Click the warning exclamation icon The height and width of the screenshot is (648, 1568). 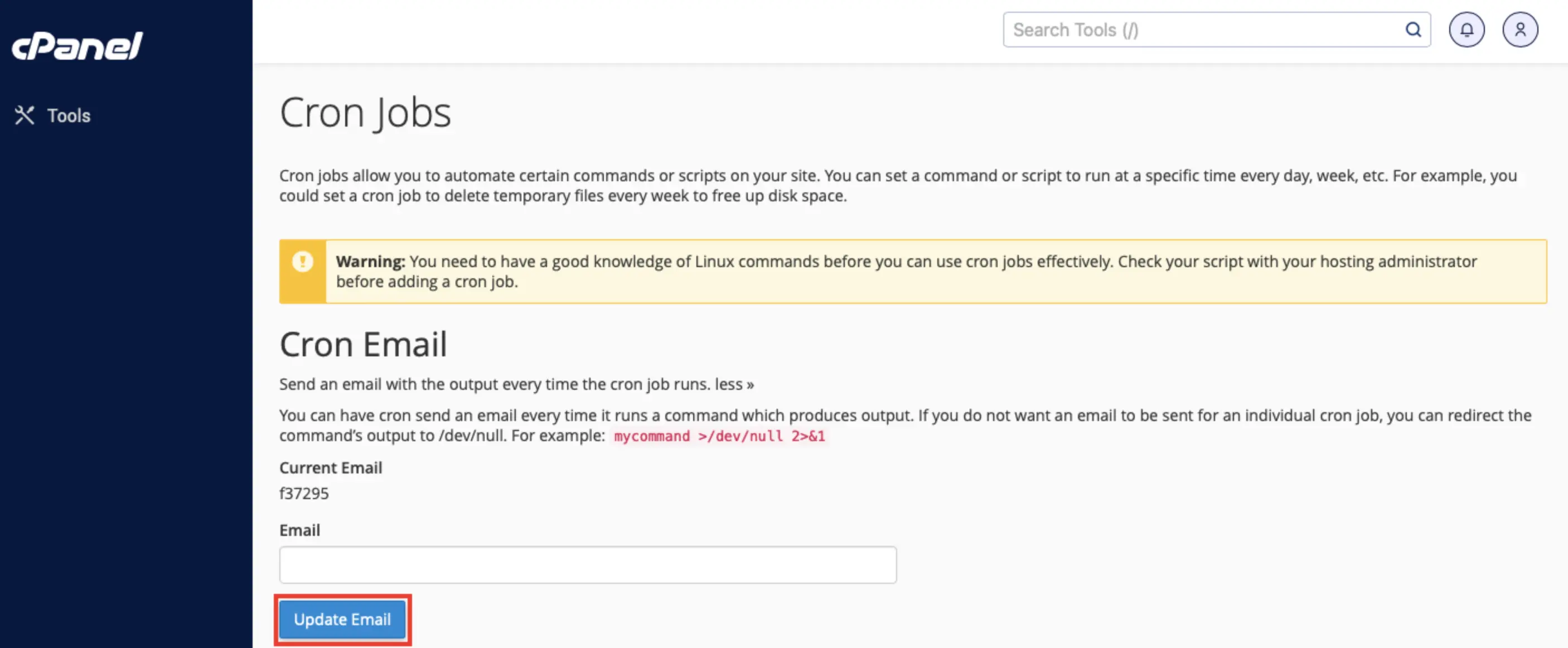[303, 262]
